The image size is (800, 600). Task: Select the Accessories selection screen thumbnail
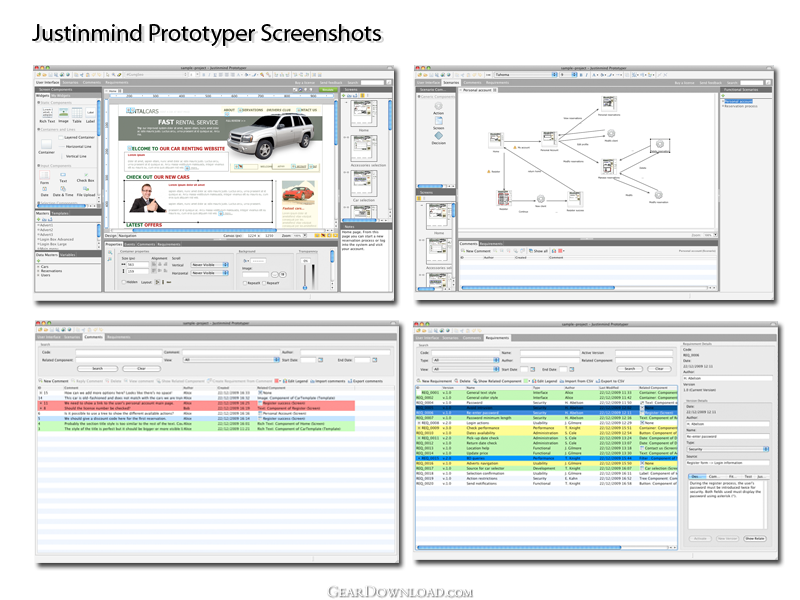pyautogui.click(x=365, y=149)
